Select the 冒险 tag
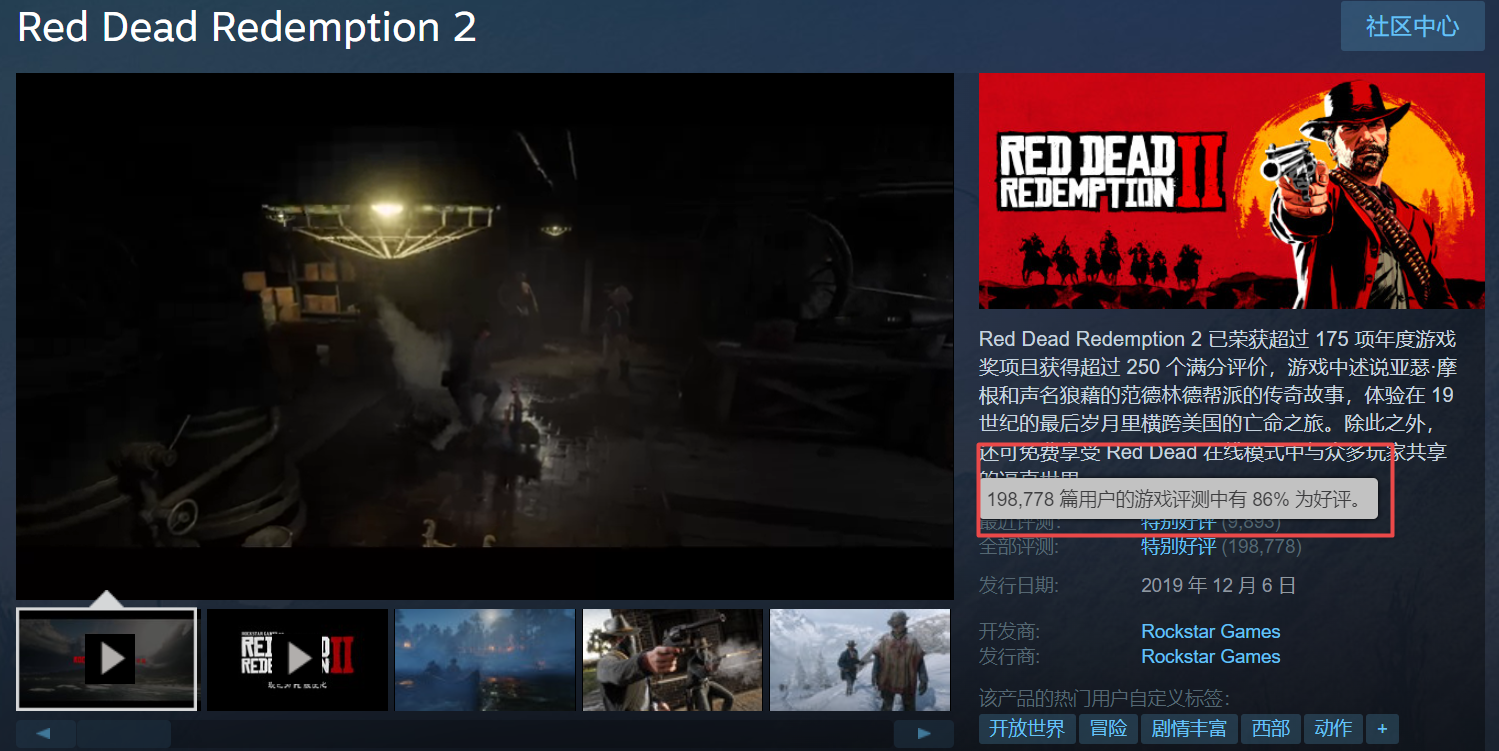The width and height of the screenshot is (1499, 751). coord(1108,728)
